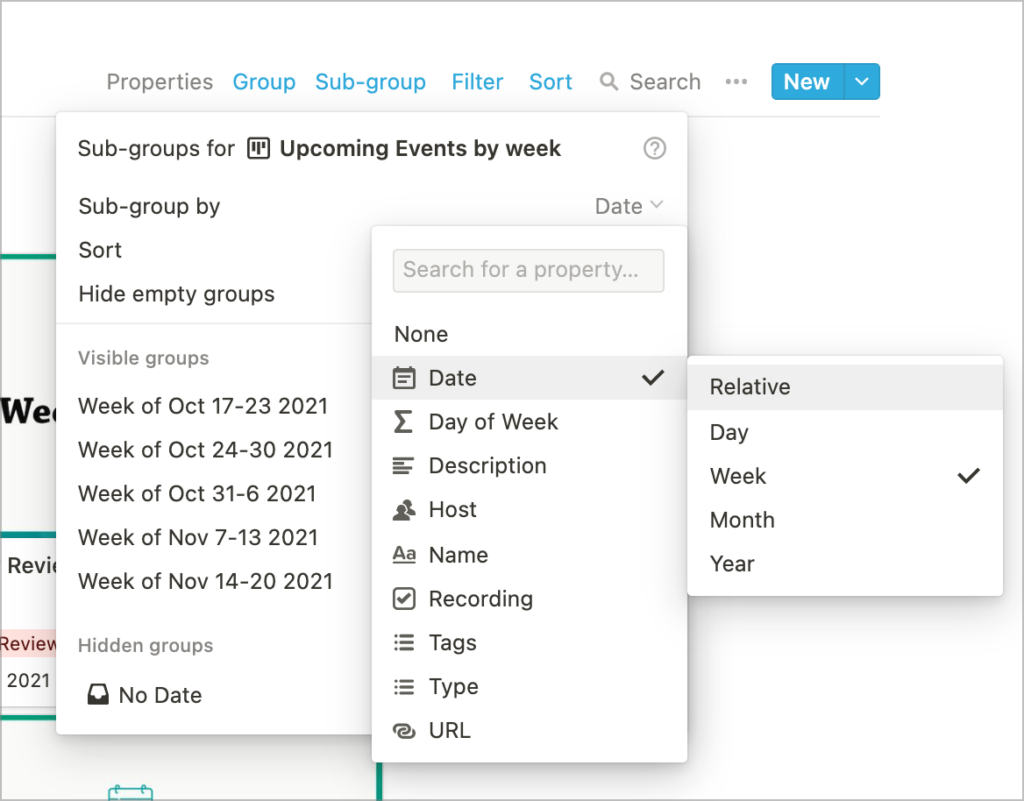This screenshot has height=801, width=1024.
Task: Select the Recording checkbox property
Action: click(x=529, y=599)
